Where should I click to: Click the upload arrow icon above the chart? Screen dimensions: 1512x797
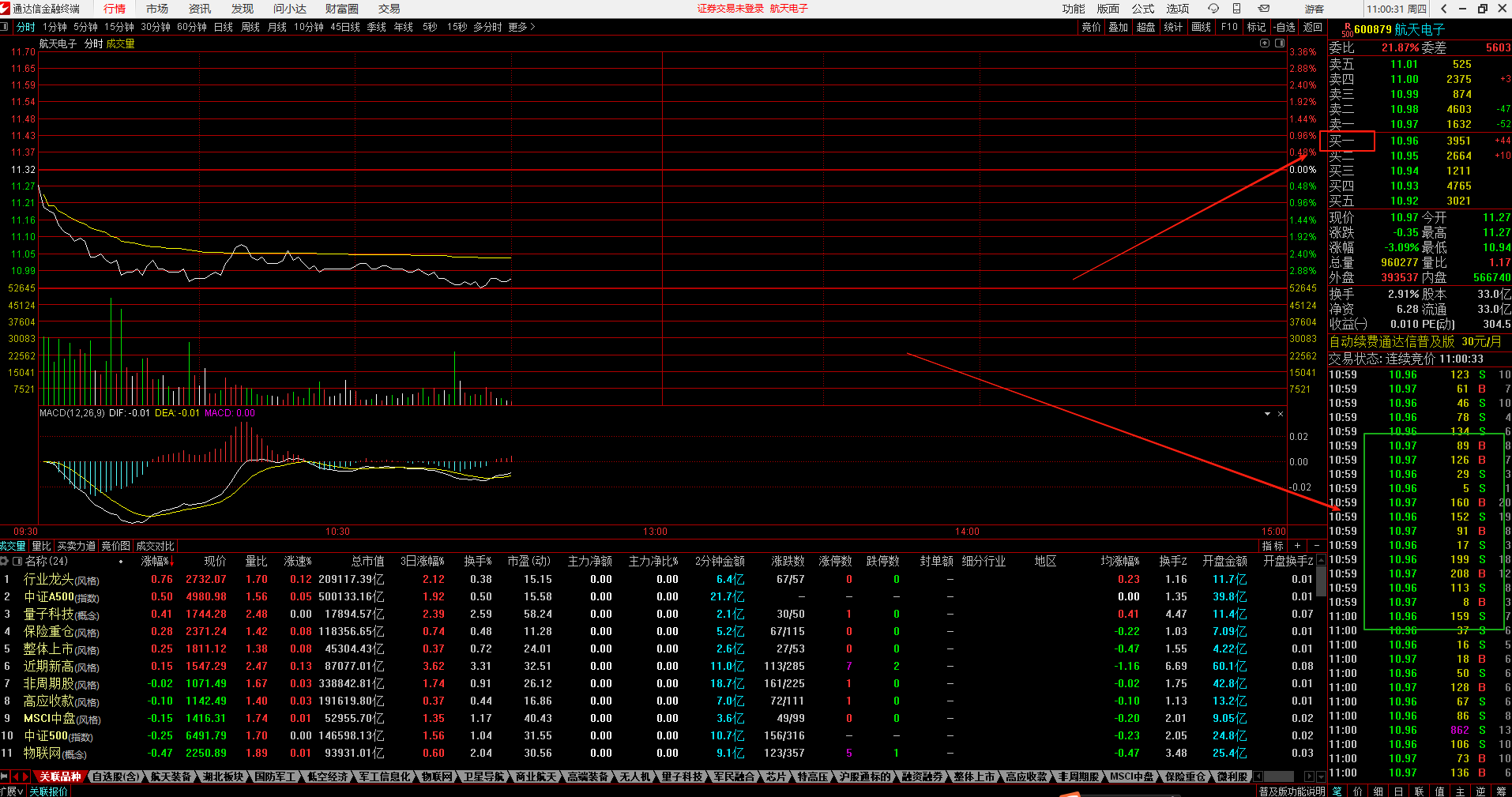coord(1265,43)
